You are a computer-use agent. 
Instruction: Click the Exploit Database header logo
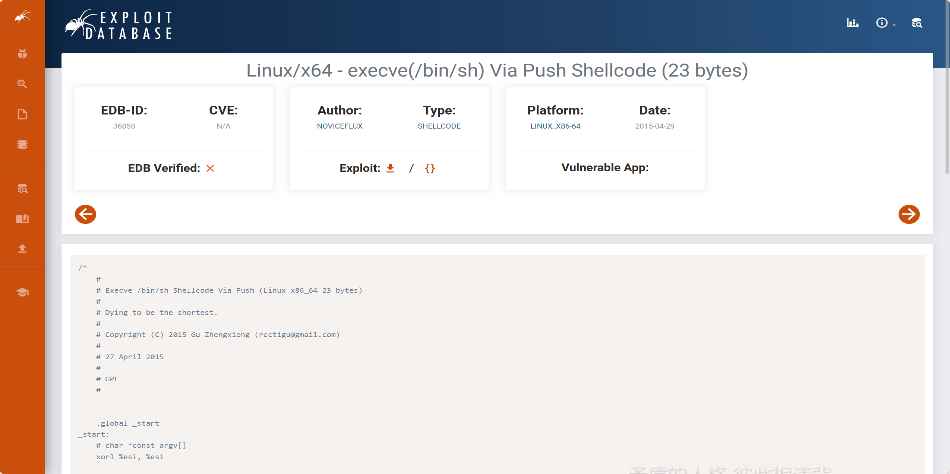click(x=119, y=25)
